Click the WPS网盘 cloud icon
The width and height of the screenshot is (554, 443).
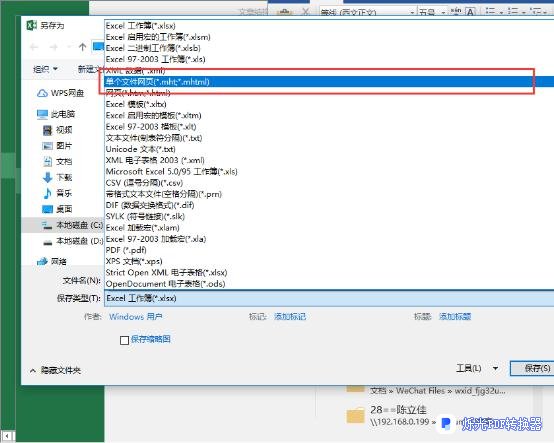pos(42,93)
